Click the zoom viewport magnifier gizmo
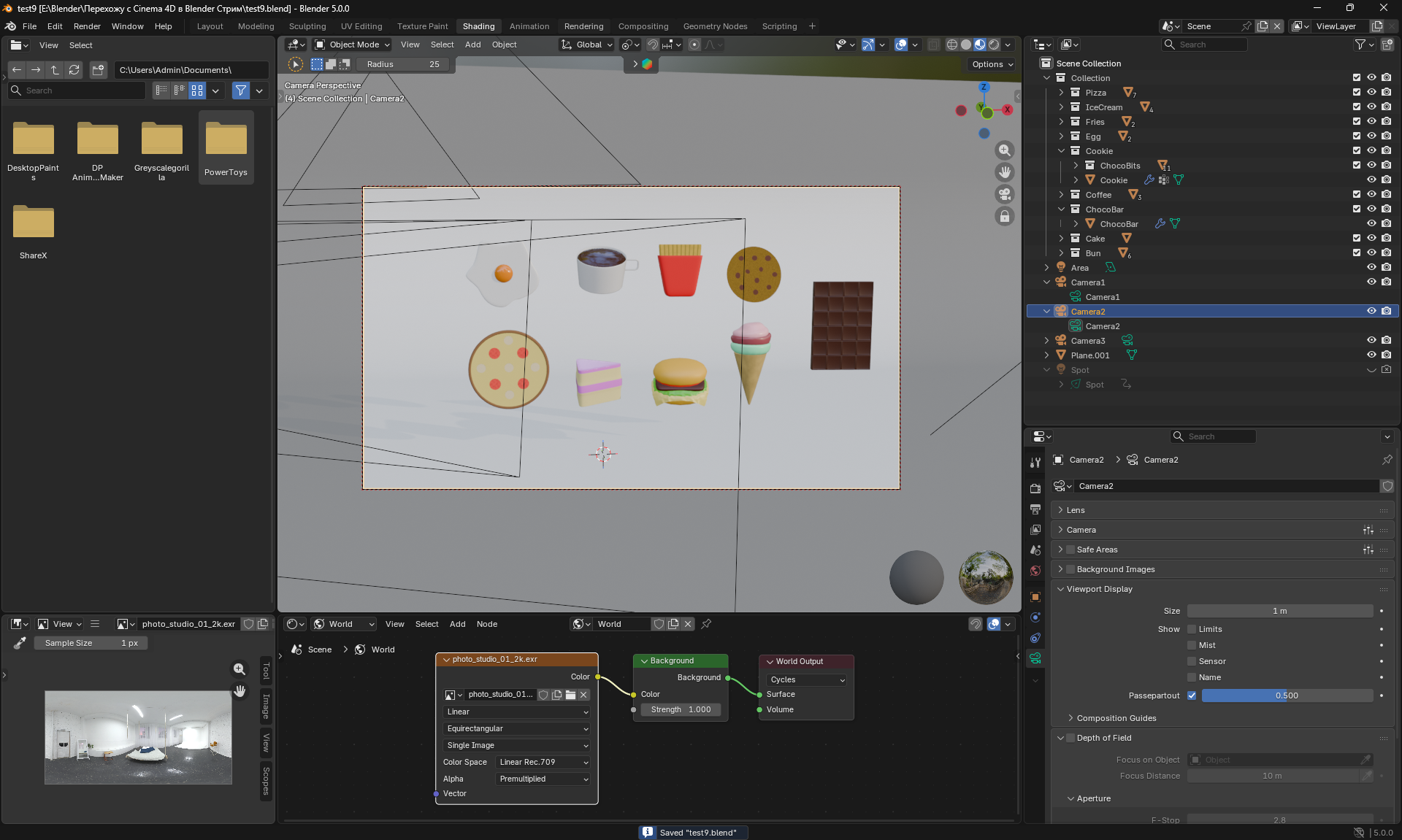Viewport: 1402px width, 840px height. pyautogui.click(x=1005, y=150)
